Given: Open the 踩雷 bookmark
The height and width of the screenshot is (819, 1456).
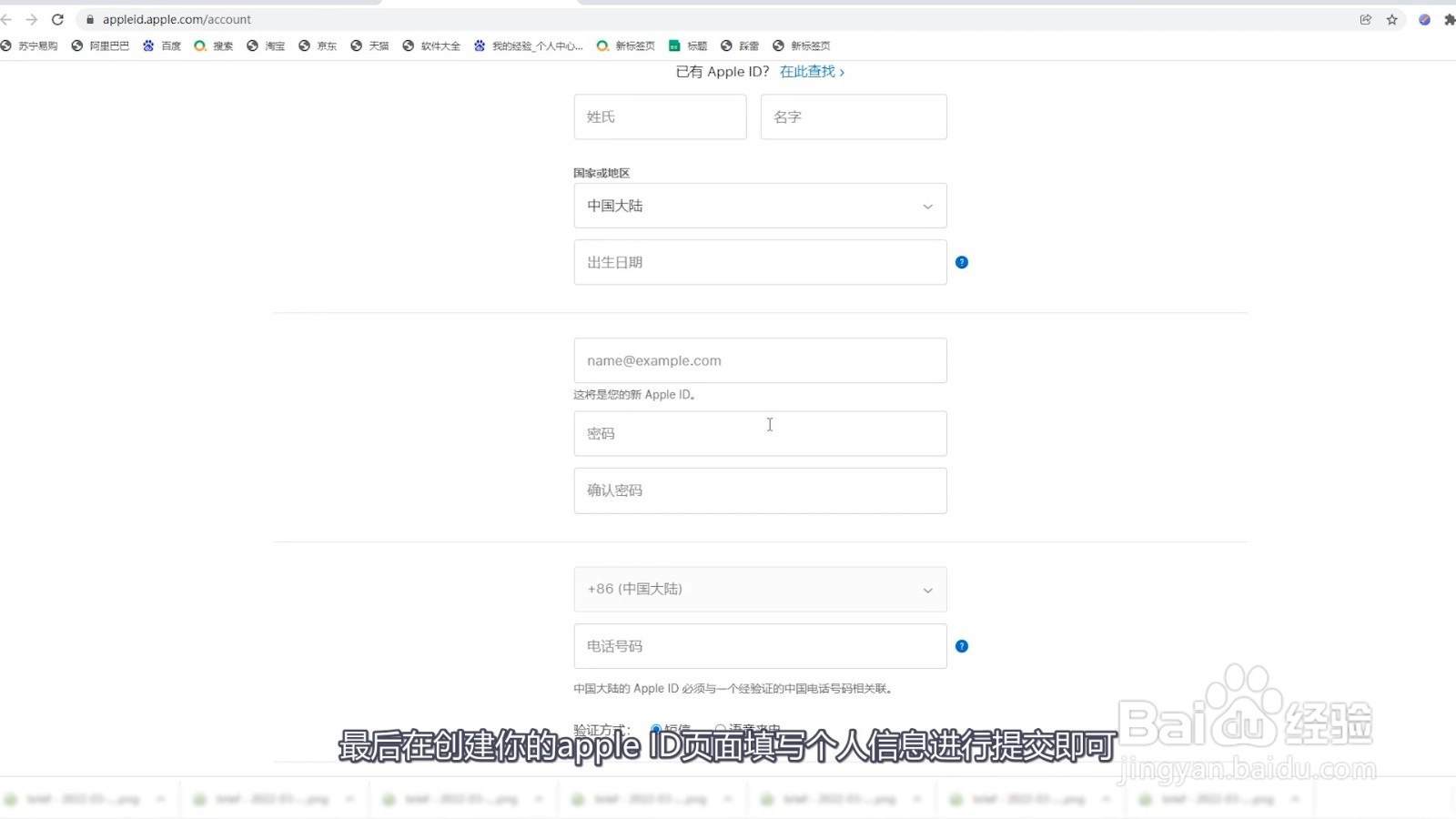Looking at the screenshot, I should 740,45.
